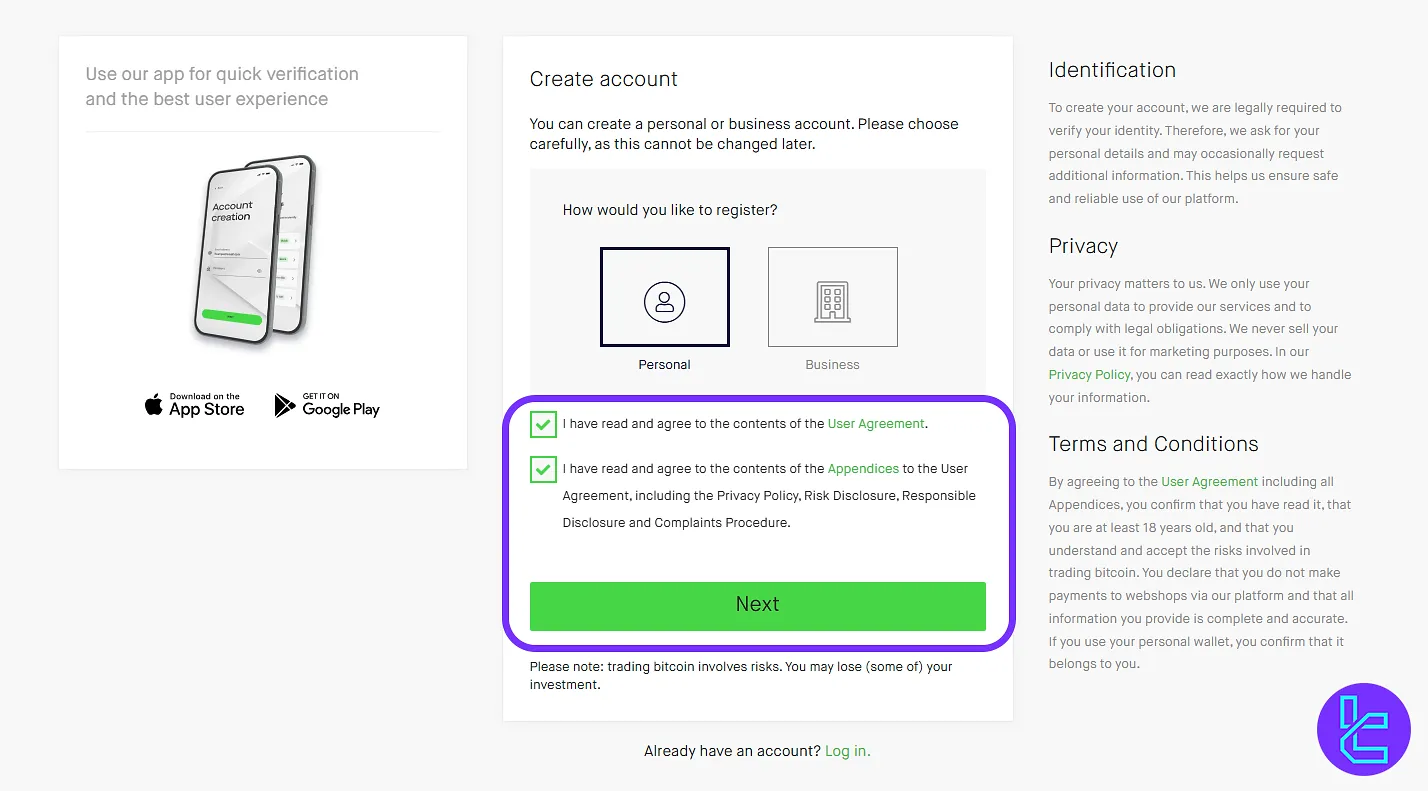Click the Google Play triangle logo
Image resolution: width=1428 pixels, height=791 pixels.
[x=285, y=405]
